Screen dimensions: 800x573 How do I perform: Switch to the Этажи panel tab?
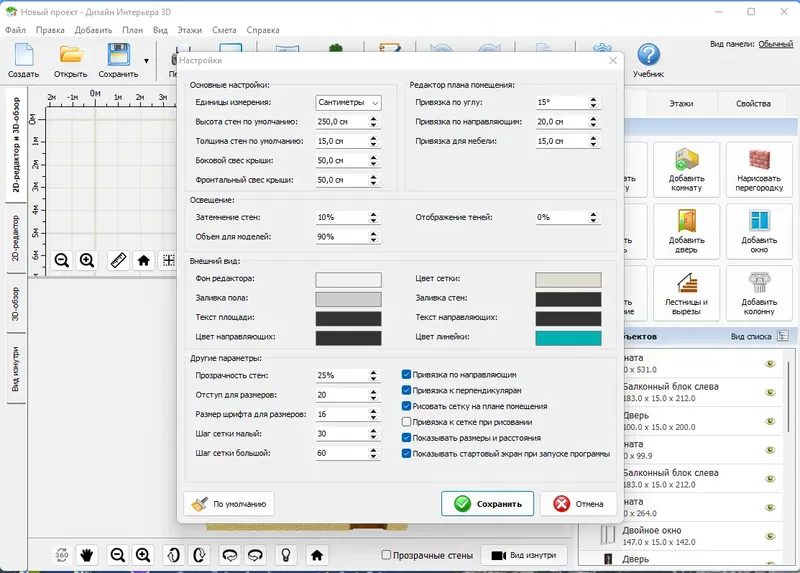point(681,104)
